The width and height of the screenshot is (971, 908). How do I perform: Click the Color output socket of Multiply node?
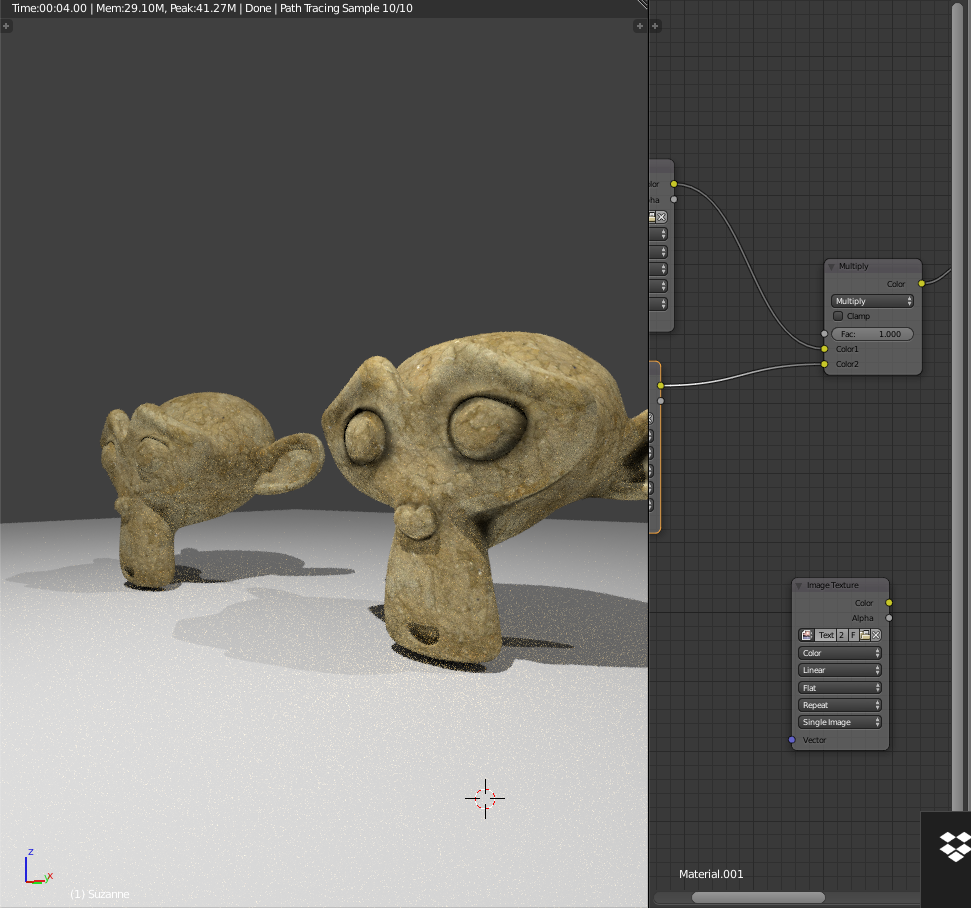click(x=921, y=284)
